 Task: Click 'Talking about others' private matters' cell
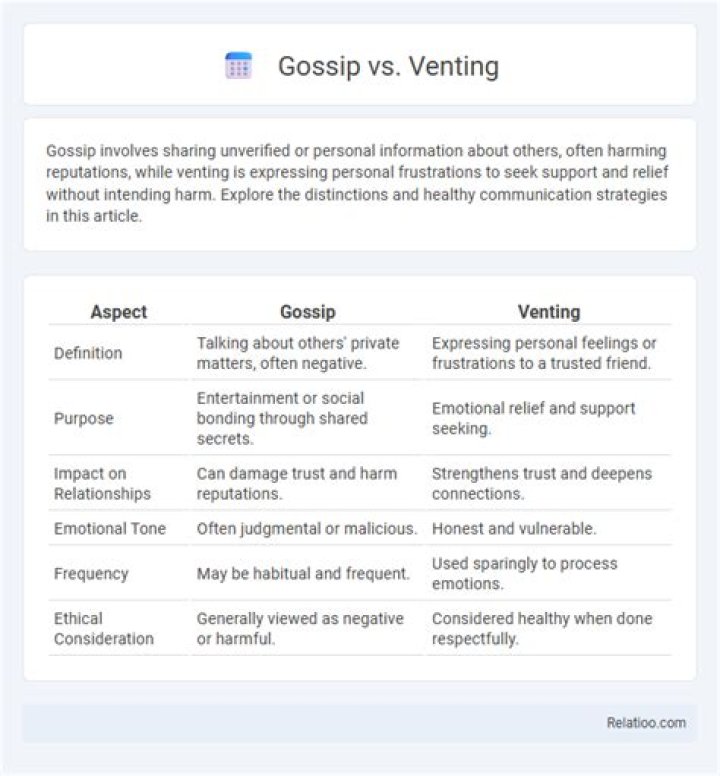298,353
